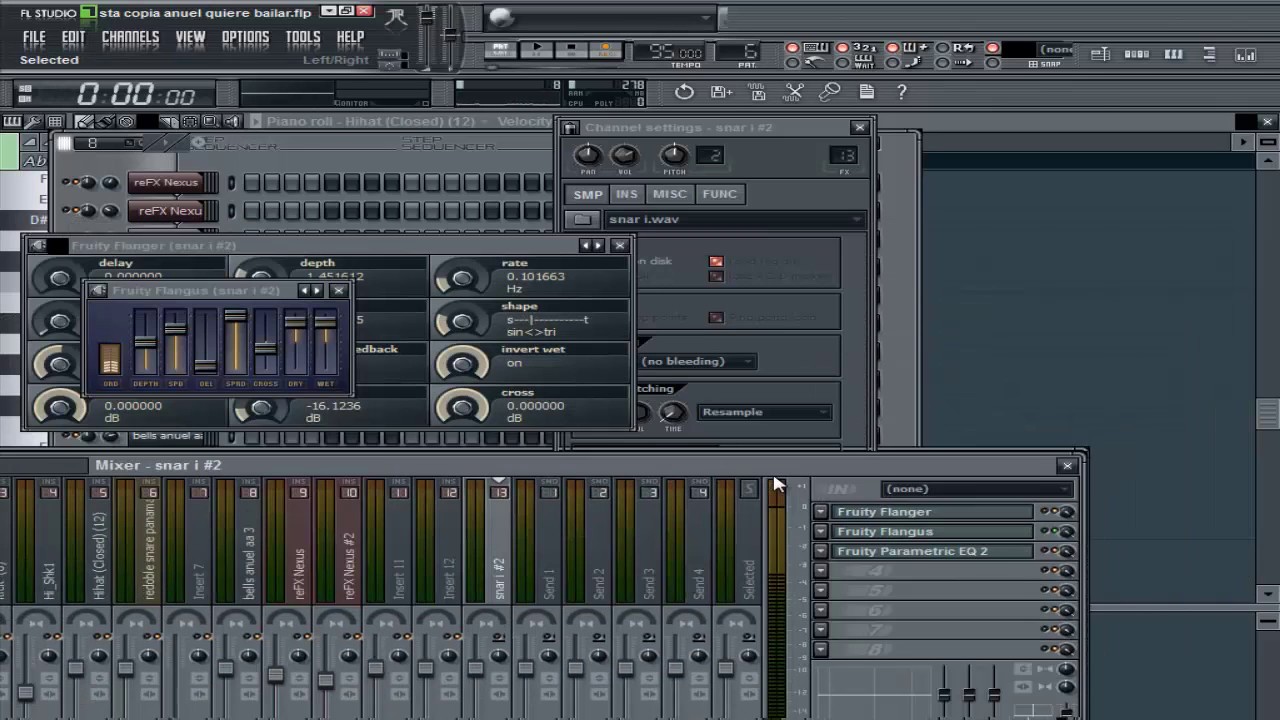Image resolution: width=1280 pixels, height=720 pixels.
Task: Open the VIEW menu
Action: 190,37
